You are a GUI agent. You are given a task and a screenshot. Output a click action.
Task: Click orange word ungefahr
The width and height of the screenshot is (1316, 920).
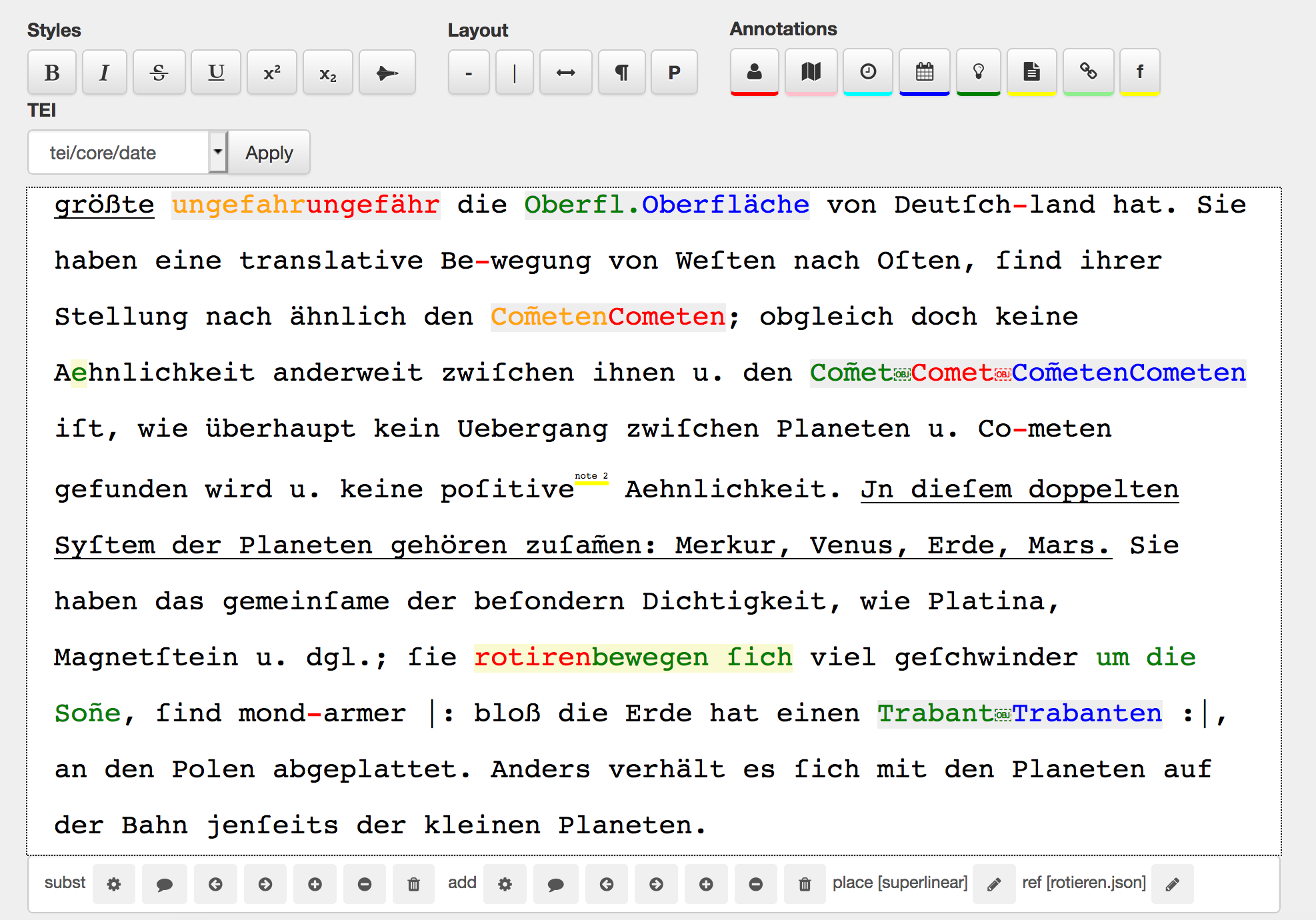(239, 205)
